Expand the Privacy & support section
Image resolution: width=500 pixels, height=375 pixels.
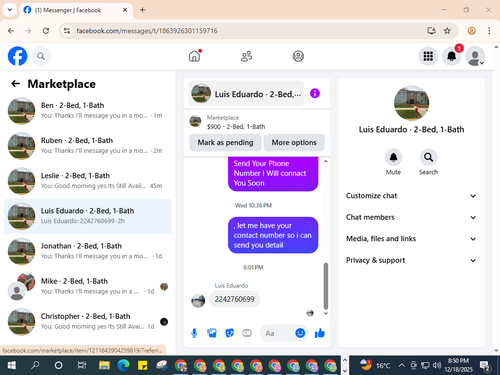click(411, 260)
